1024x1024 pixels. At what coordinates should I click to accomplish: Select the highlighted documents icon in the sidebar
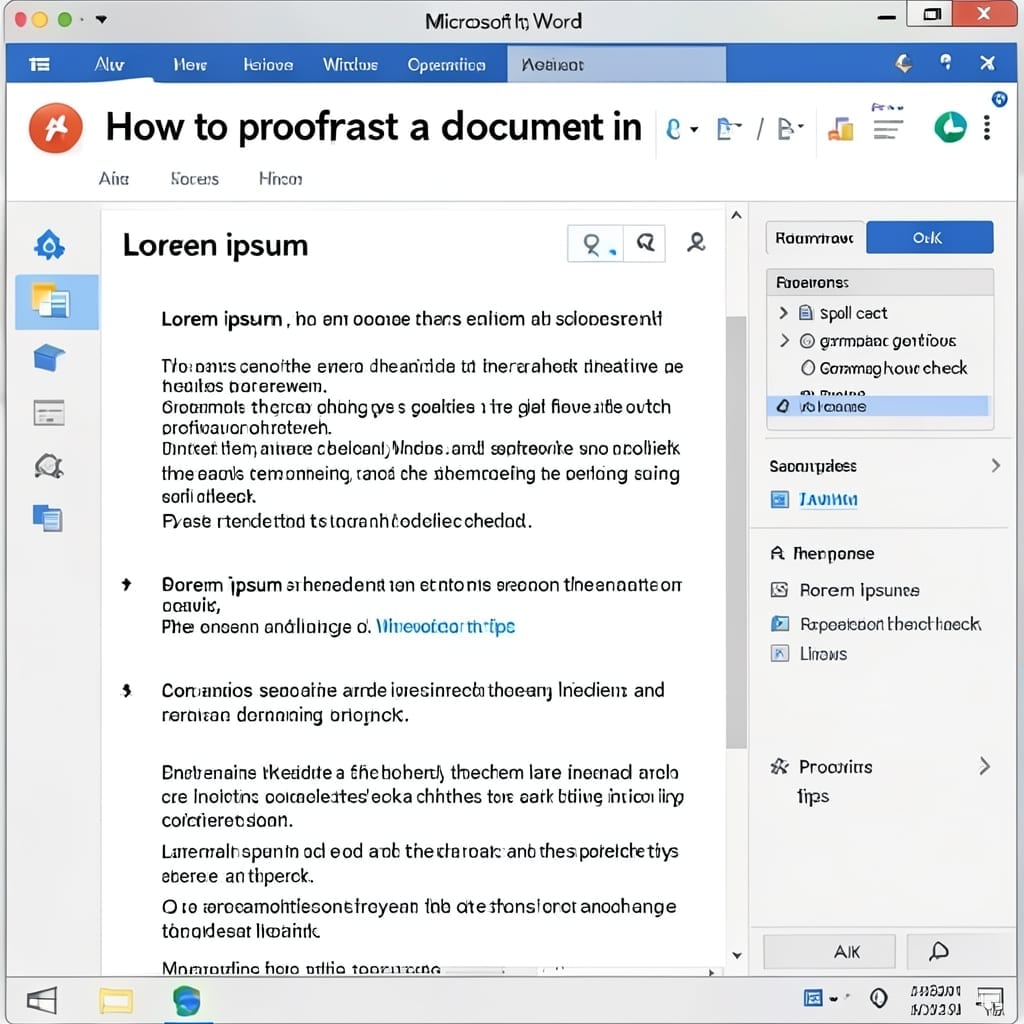point(57,302)
